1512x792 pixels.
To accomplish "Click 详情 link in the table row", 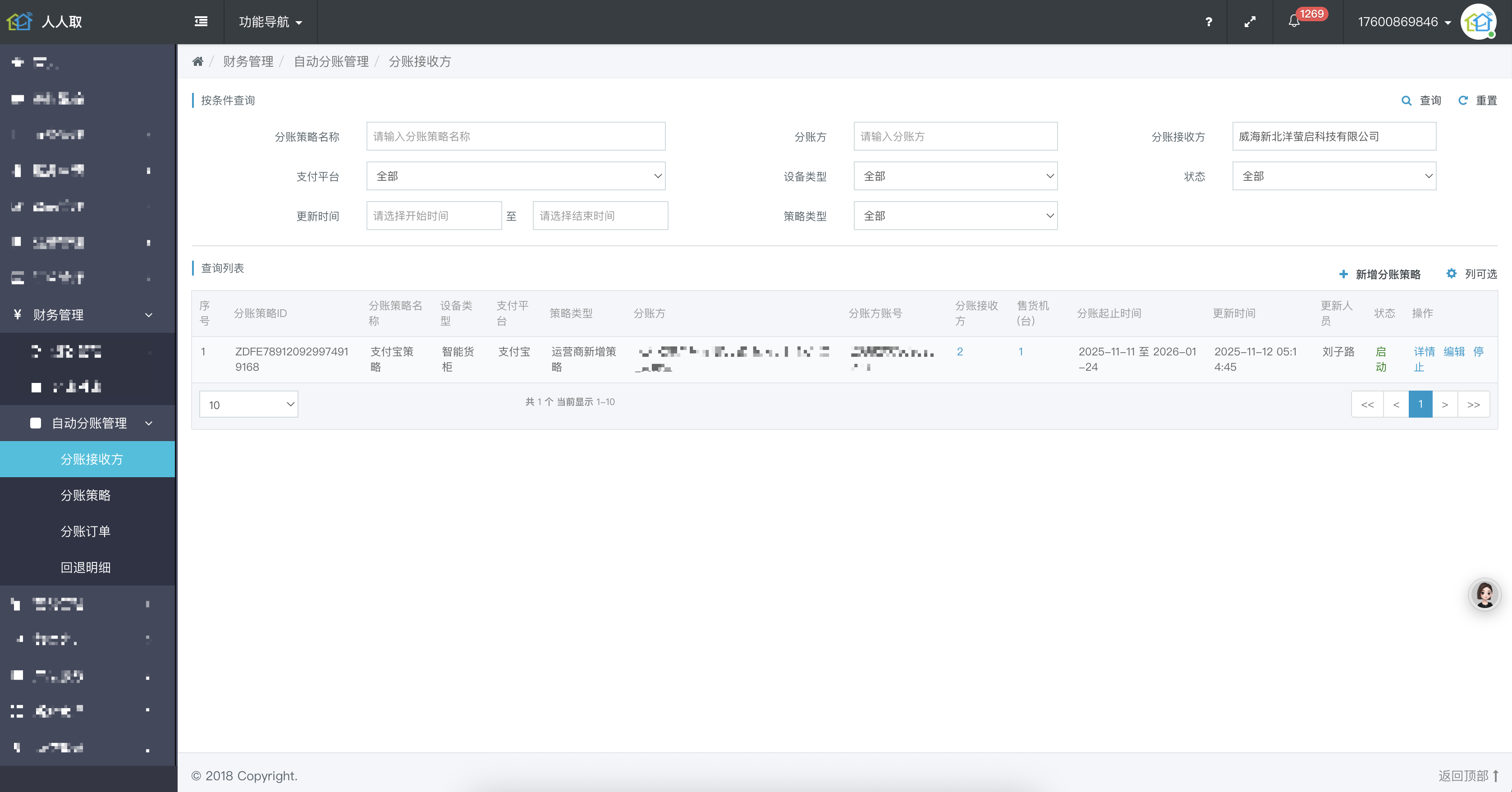I will [x=1424, y=352].
